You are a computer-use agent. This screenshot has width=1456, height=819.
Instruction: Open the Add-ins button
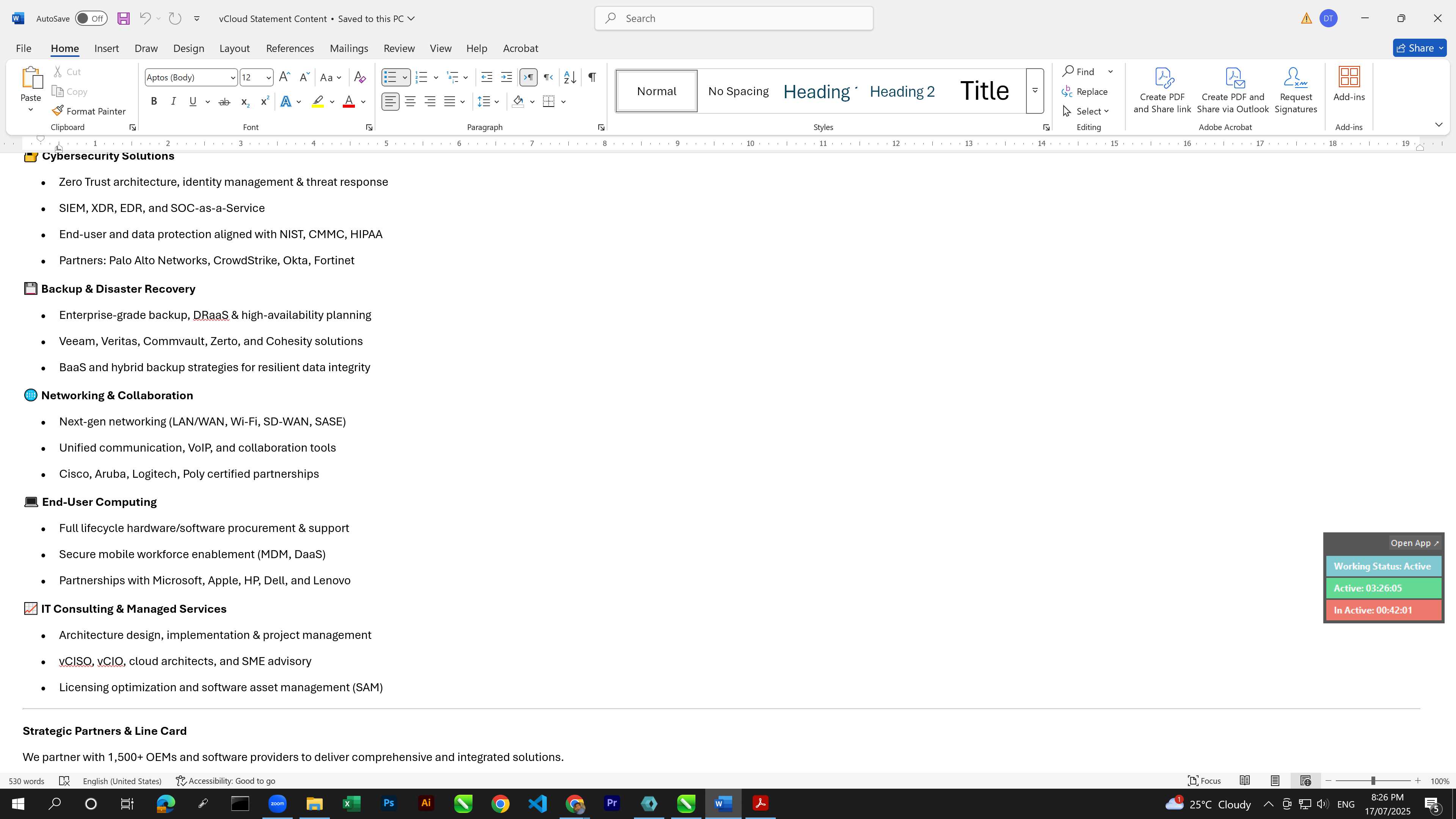1349,85
